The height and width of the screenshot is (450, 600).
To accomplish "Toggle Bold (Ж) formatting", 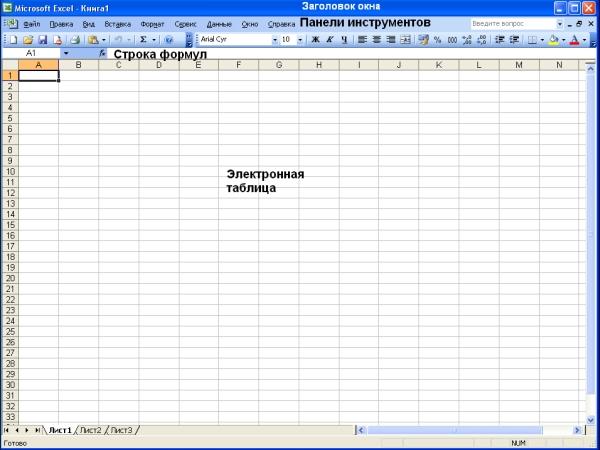I will point(315,40).
